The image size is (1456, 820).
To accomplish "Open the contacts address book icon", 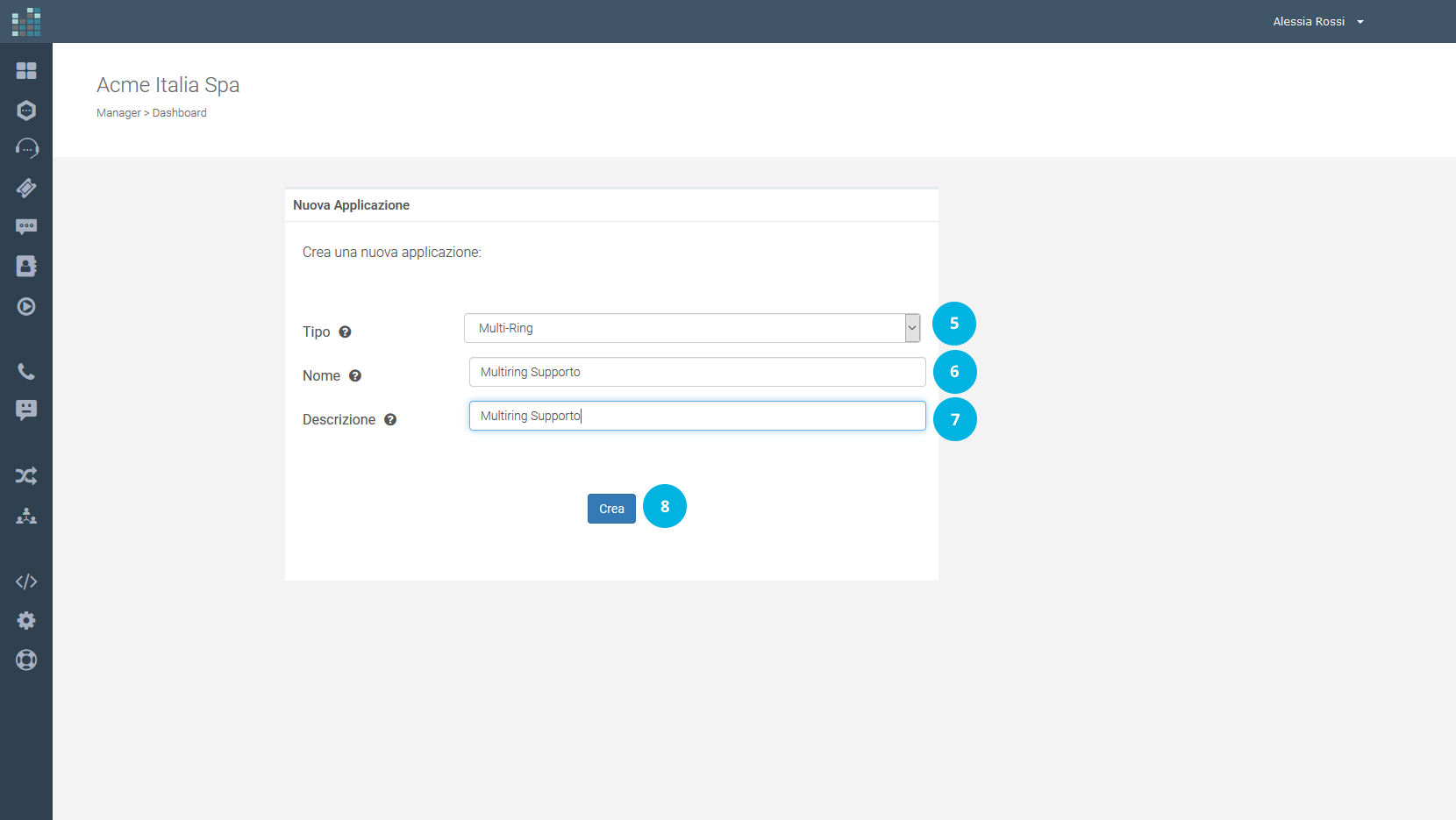I will pyautogui.click(x=26, y=267).
